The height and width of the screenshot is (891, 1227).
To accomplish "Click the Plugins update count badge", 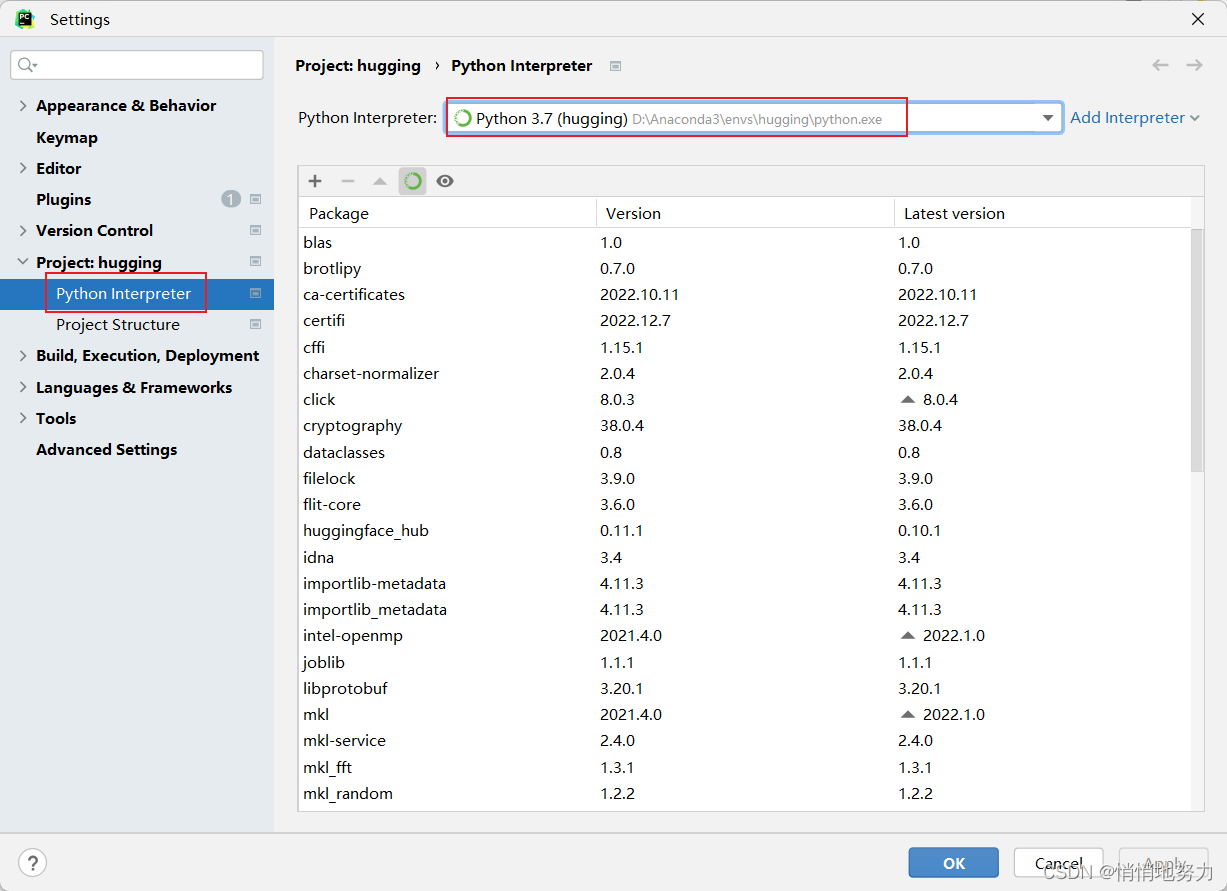I will tap(231, 199).
